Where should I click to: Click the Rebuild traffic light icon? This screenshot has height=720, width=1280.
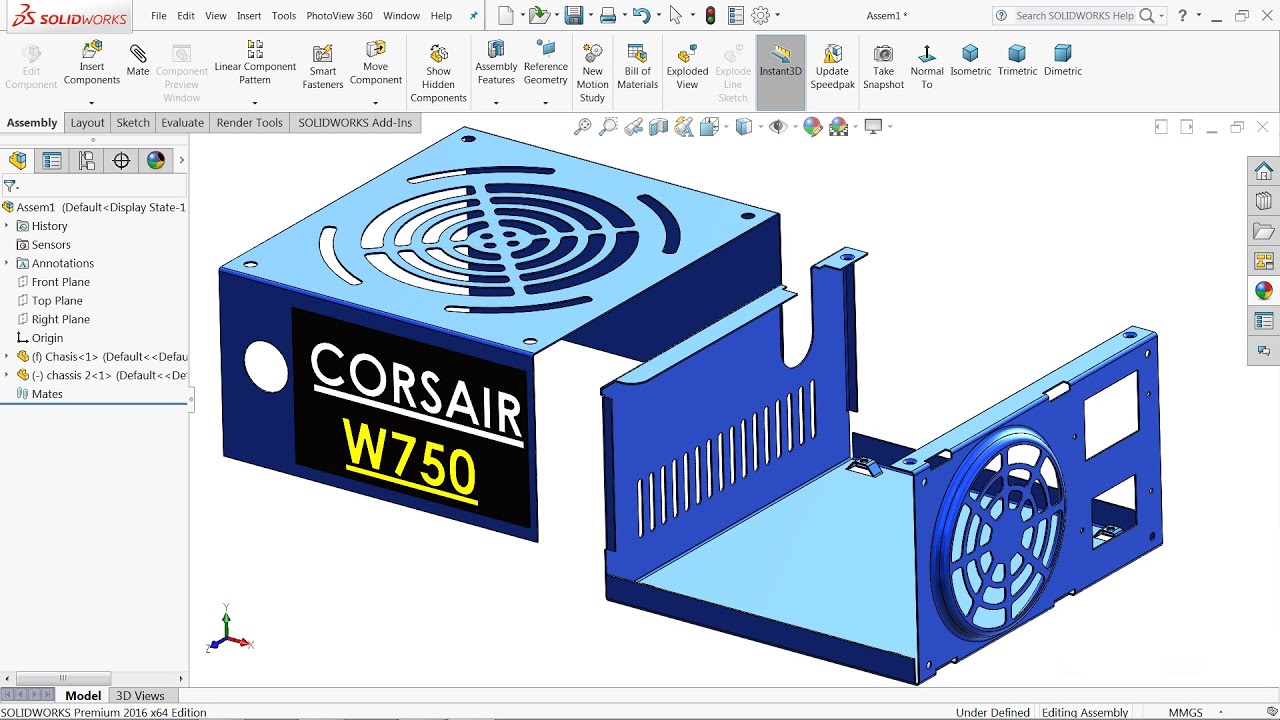tap(711, 15)
